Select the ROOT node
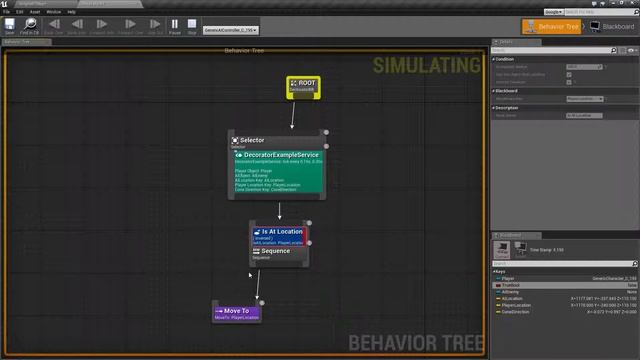 point(303,87)
